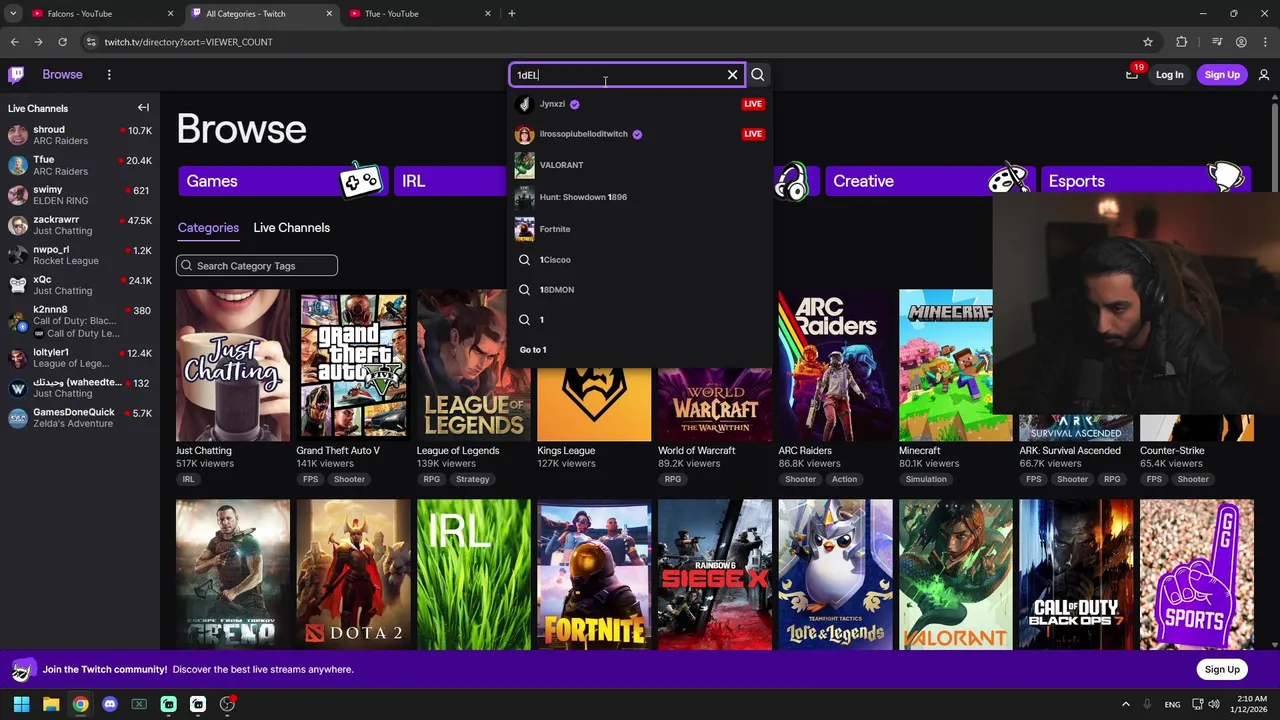Select ilrossopiubelloditwitch suggestion
The height and width of the screenshot is (720, 1280).
640,134
